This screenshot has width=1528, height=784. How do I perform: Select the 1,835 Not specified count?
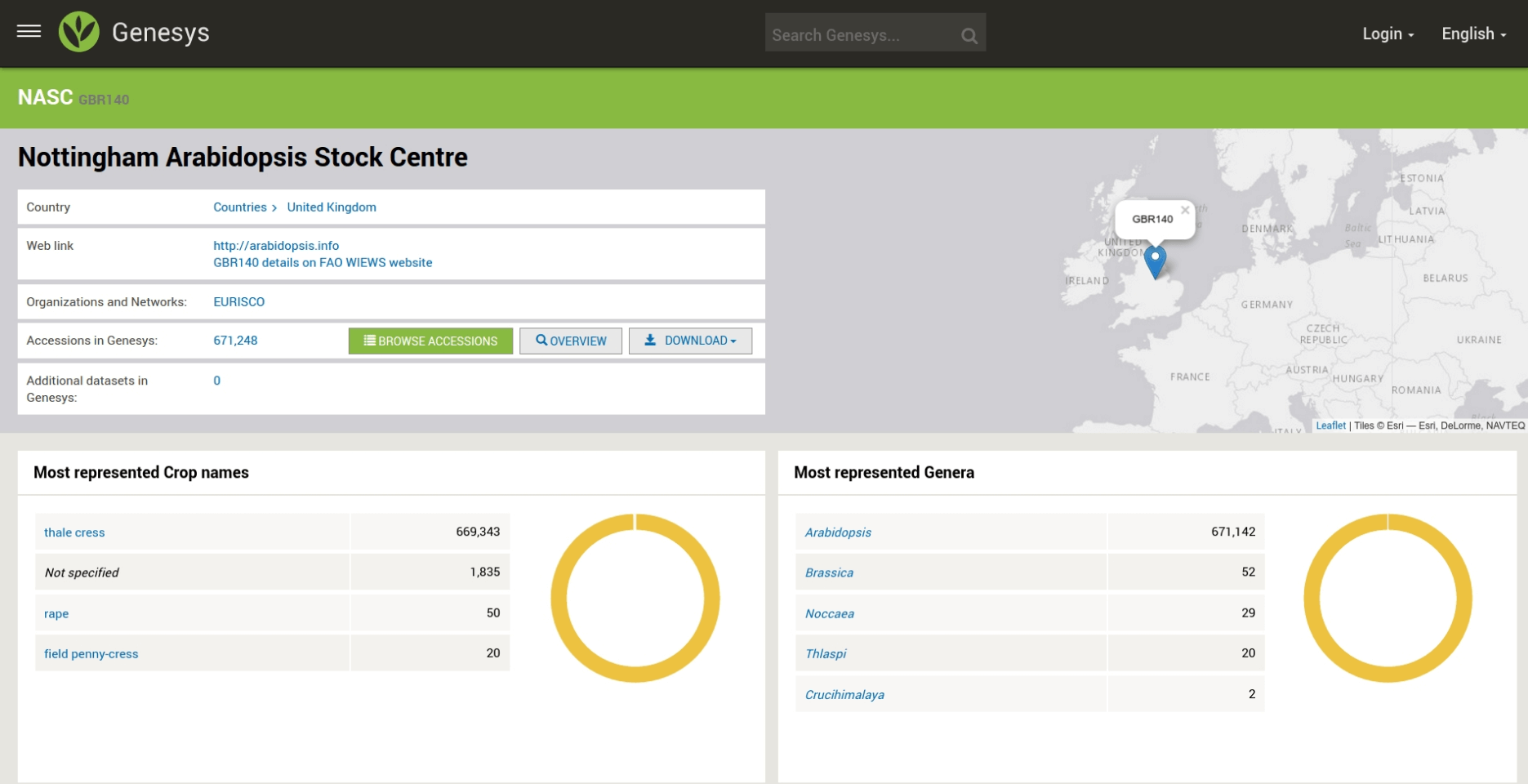point(485,572)
